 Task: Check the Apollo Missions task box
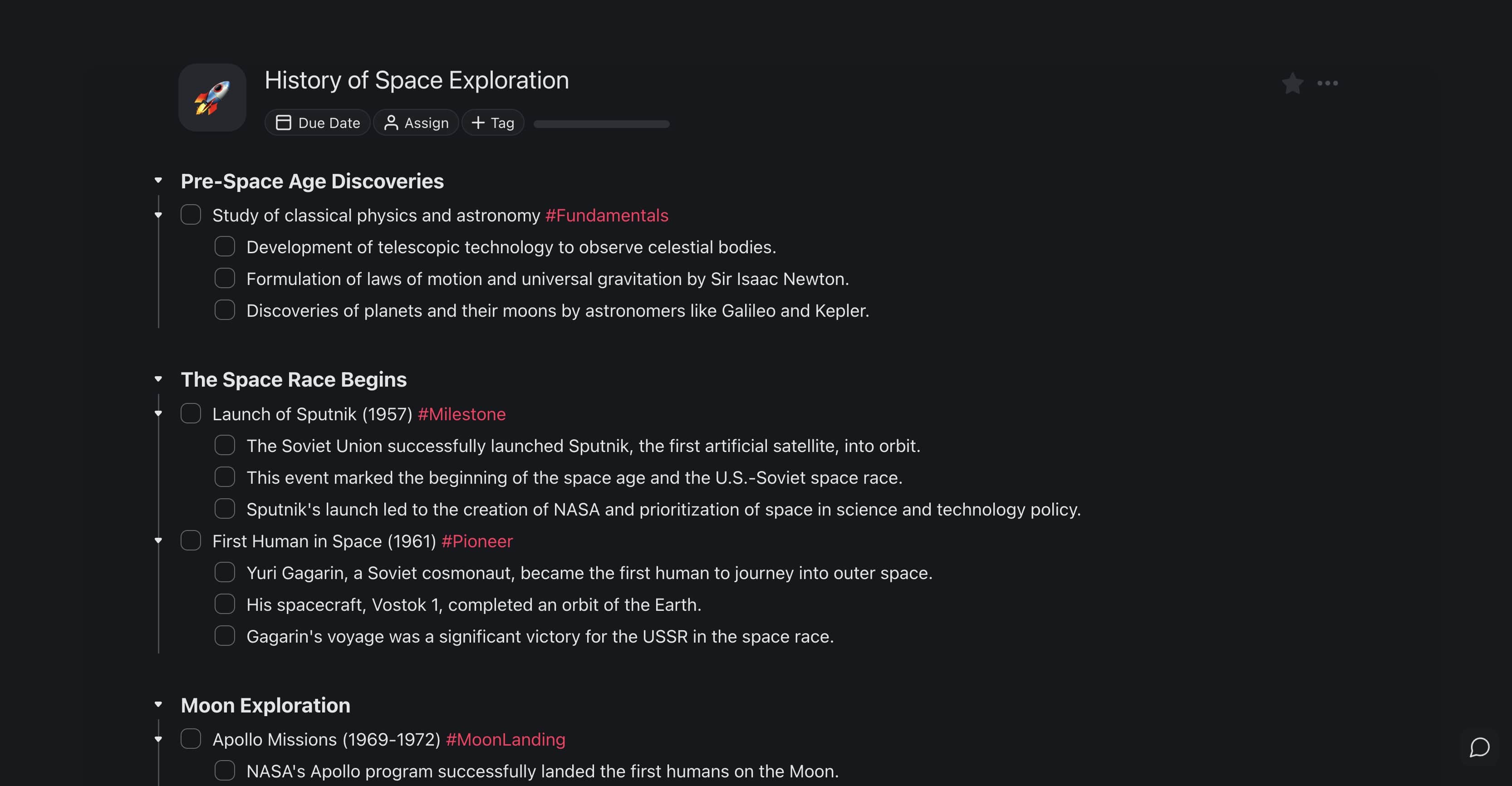[191, 739]
